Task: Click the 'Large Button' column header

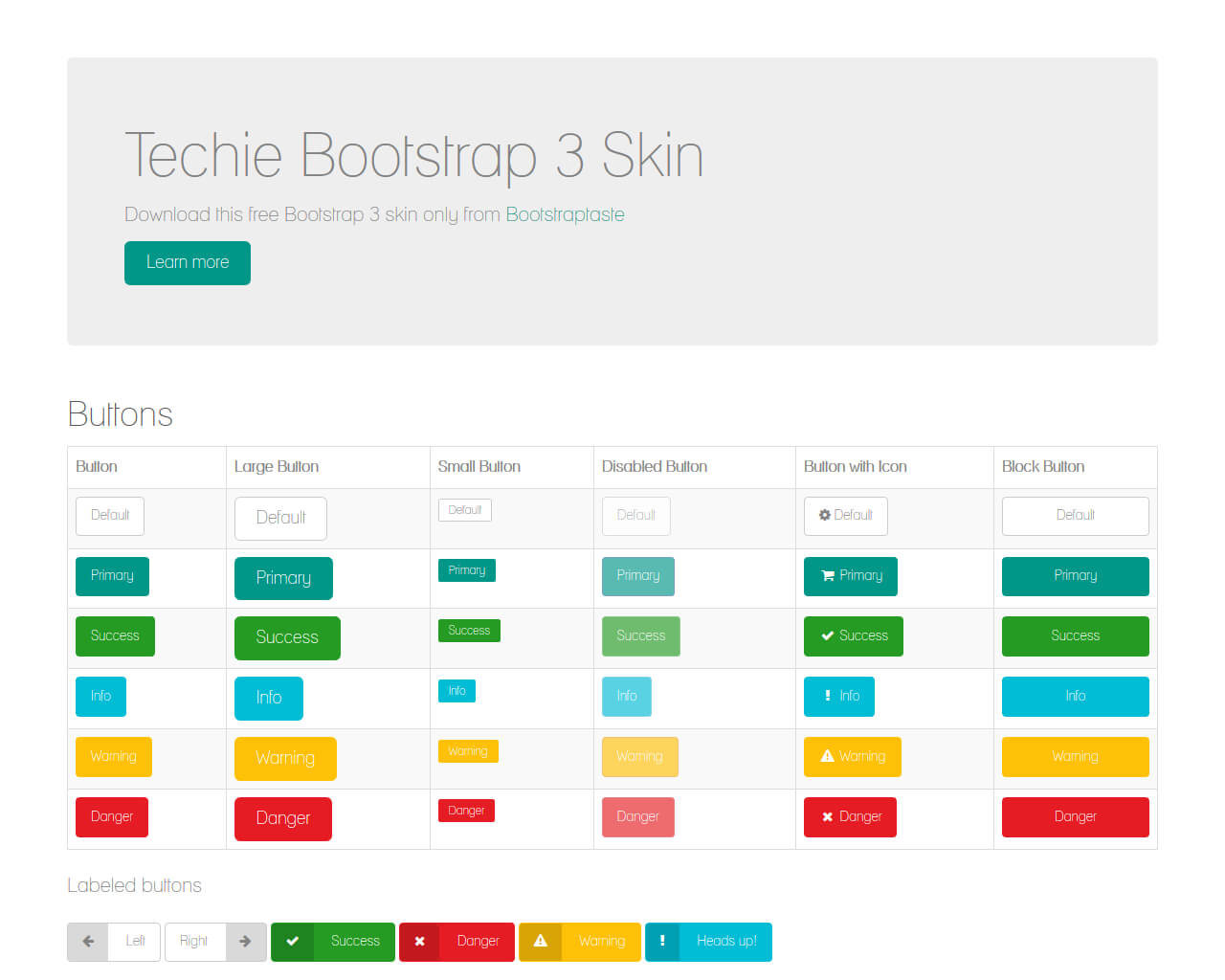Action: tap(277, 467)
